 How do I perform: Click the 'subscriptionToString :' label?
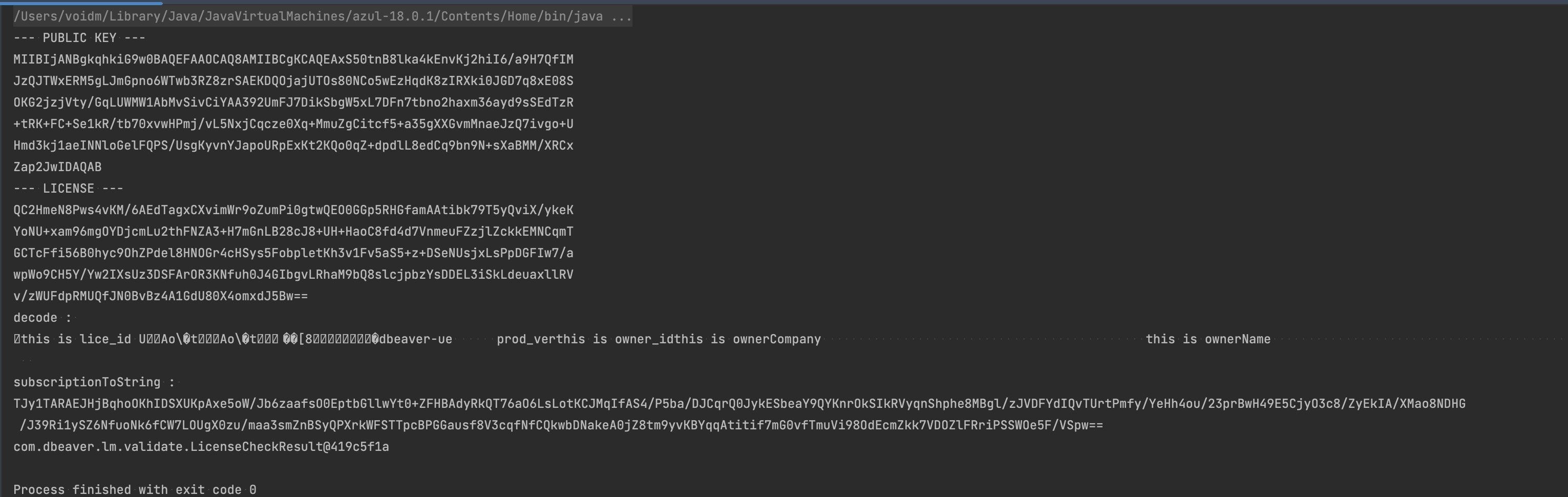(94, 382)
